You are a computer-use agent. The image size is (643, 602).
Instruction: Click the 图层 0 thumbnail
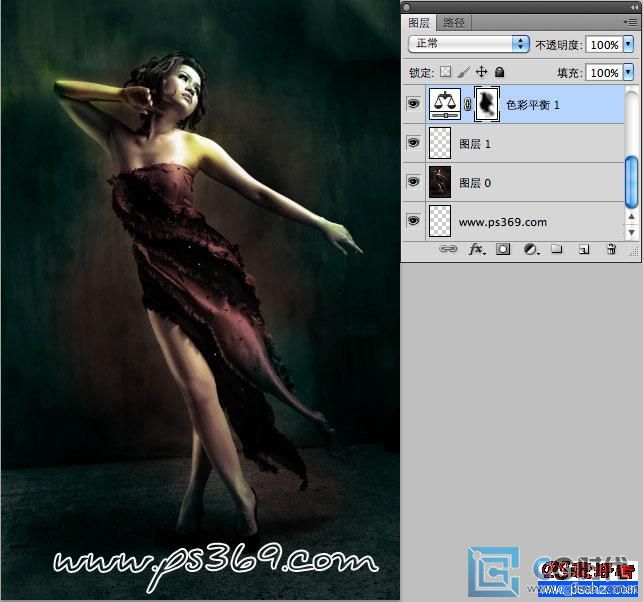pyautogui.click(x=440, y=182)
